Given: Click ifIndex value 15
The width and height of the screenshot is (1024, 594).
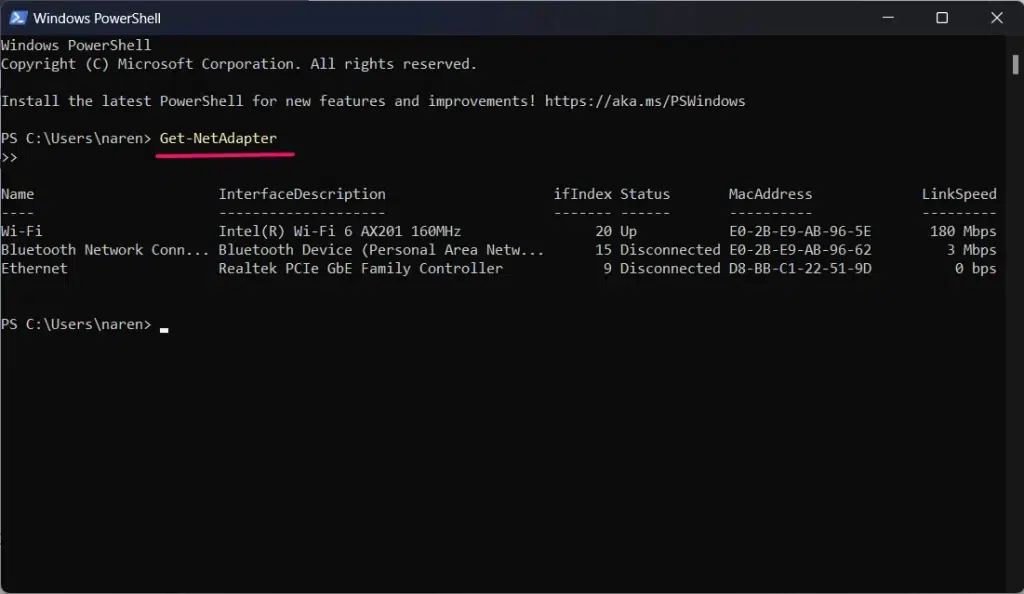Looking at the screenshot, I should [x=603, y=250].
